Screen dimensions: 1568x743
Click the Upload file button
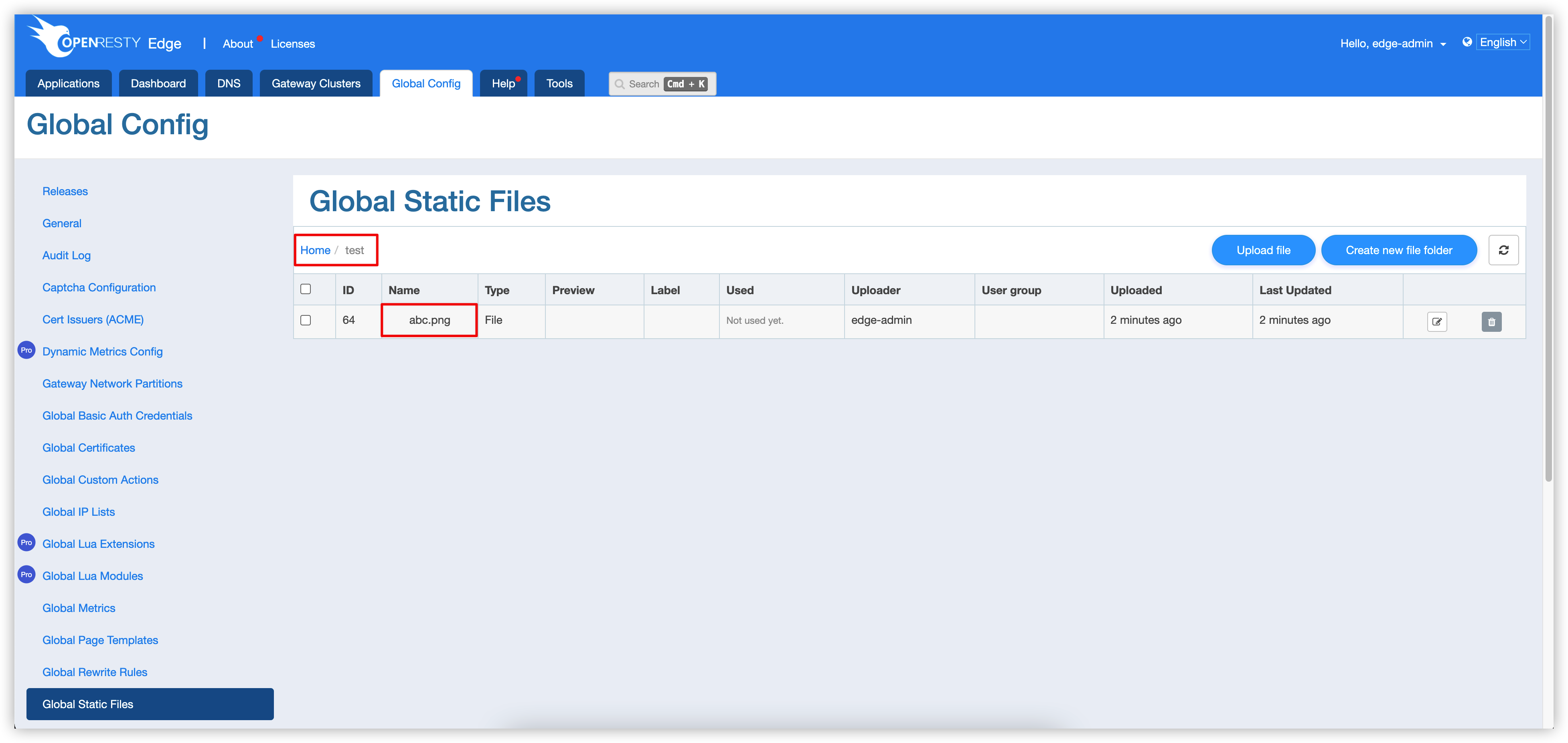[1263, 250]
